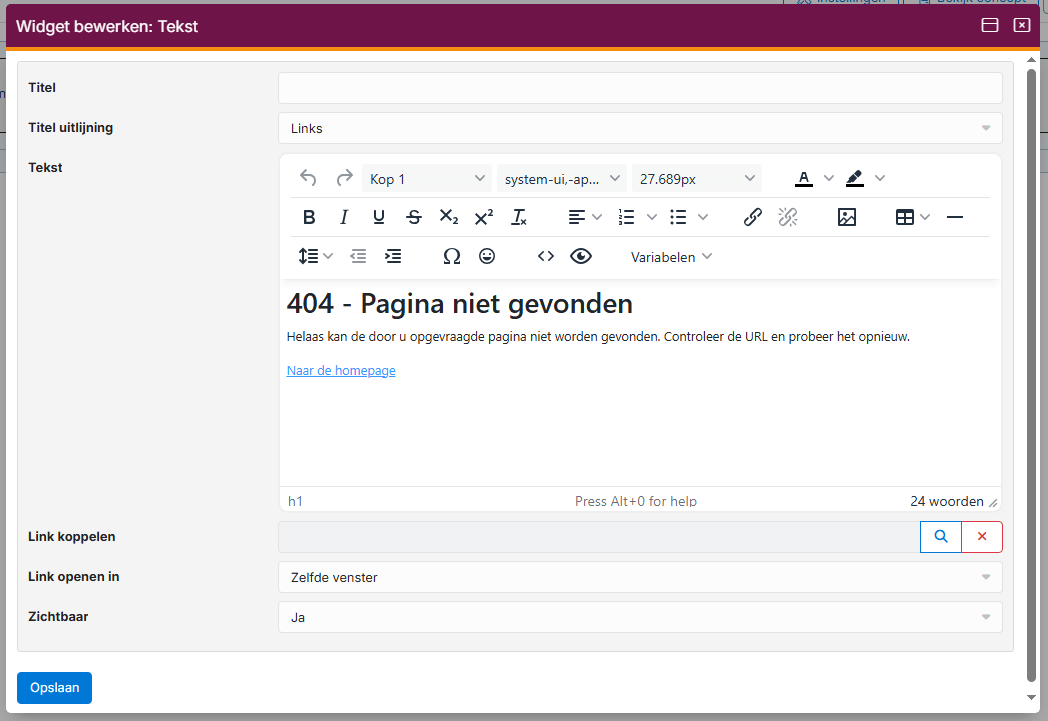Open the emoji picker icon
This screenshot has width=1048, height=721.
(x=487, y=256)
